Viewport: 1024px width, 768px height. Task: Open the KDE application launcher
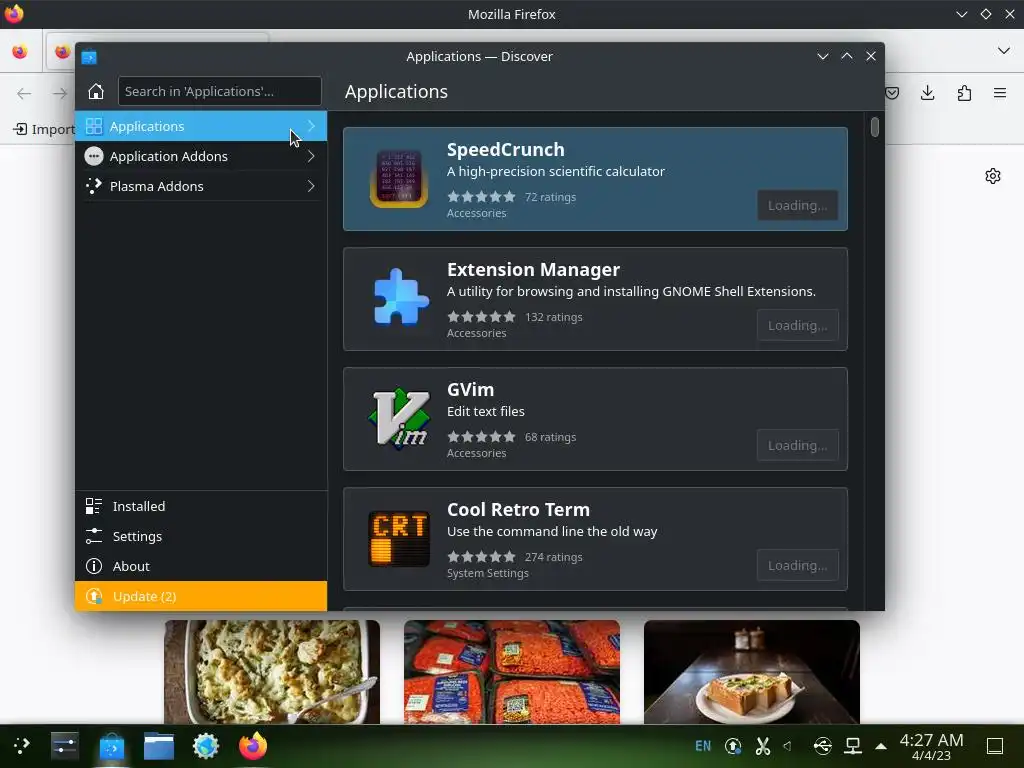(22, 746)
